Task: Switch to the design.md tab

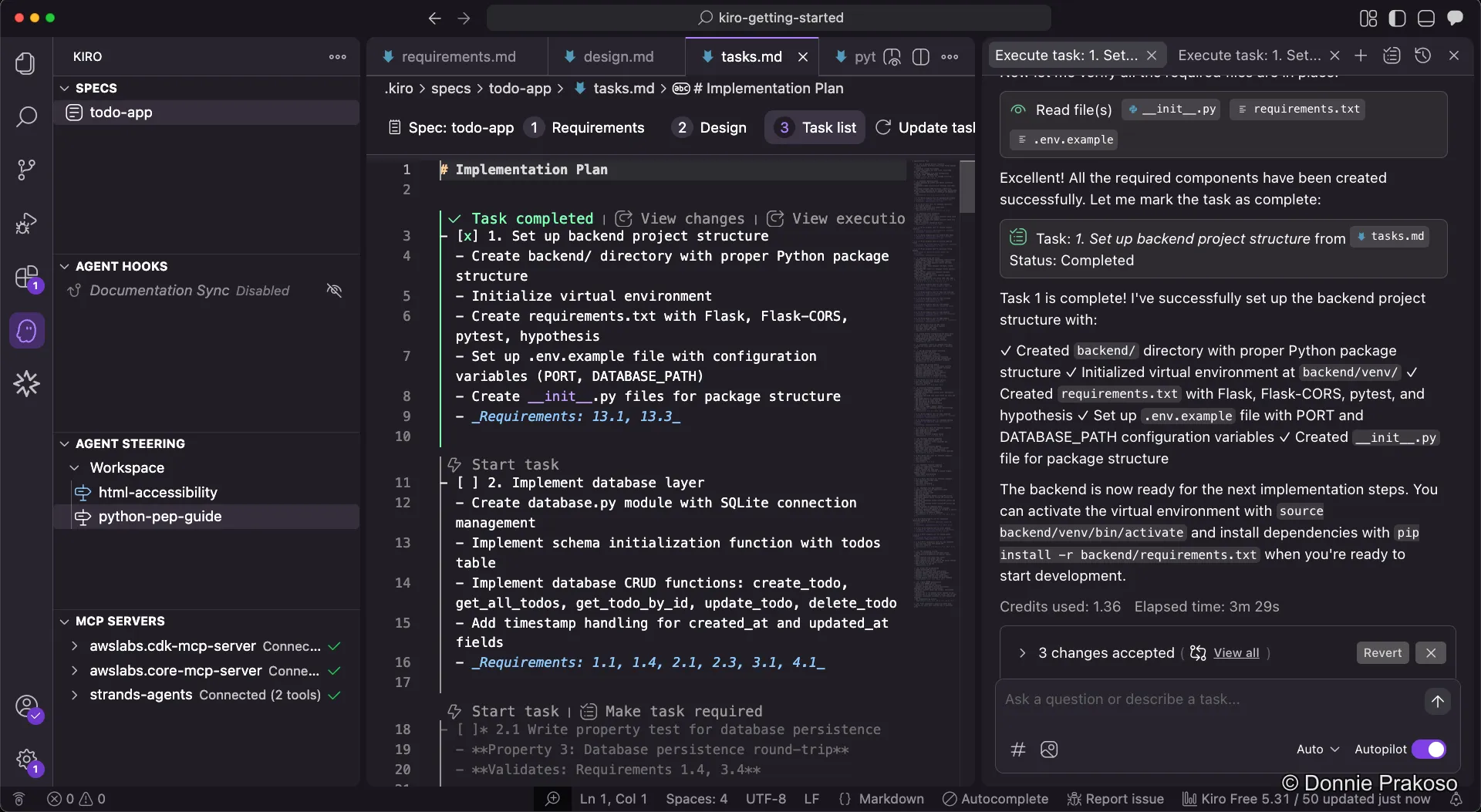Action: click(x=619, y=56)
